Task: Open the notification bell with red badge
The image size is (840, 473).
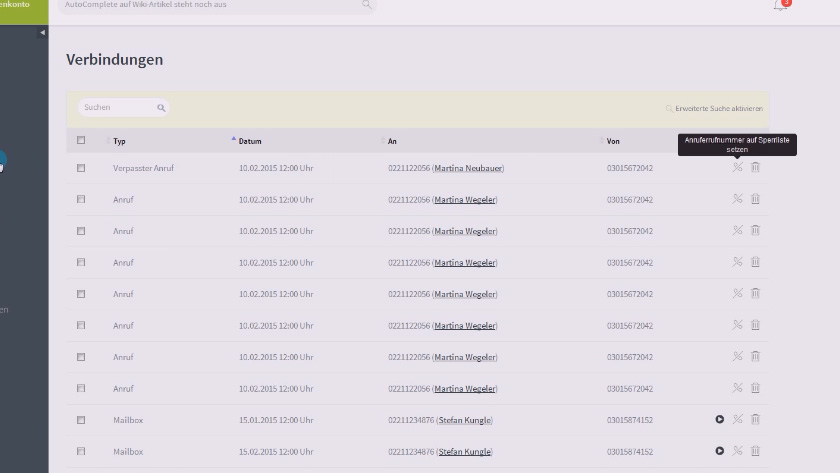Action: tap(781, 5)
